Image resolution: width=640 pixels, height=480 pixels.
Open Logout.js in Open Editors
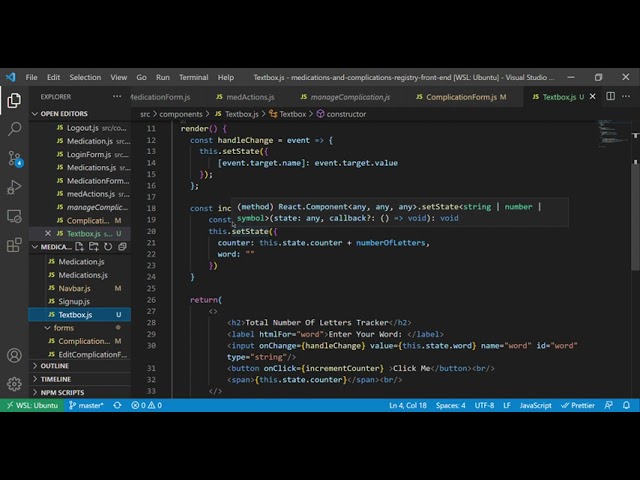click(80, 128)
